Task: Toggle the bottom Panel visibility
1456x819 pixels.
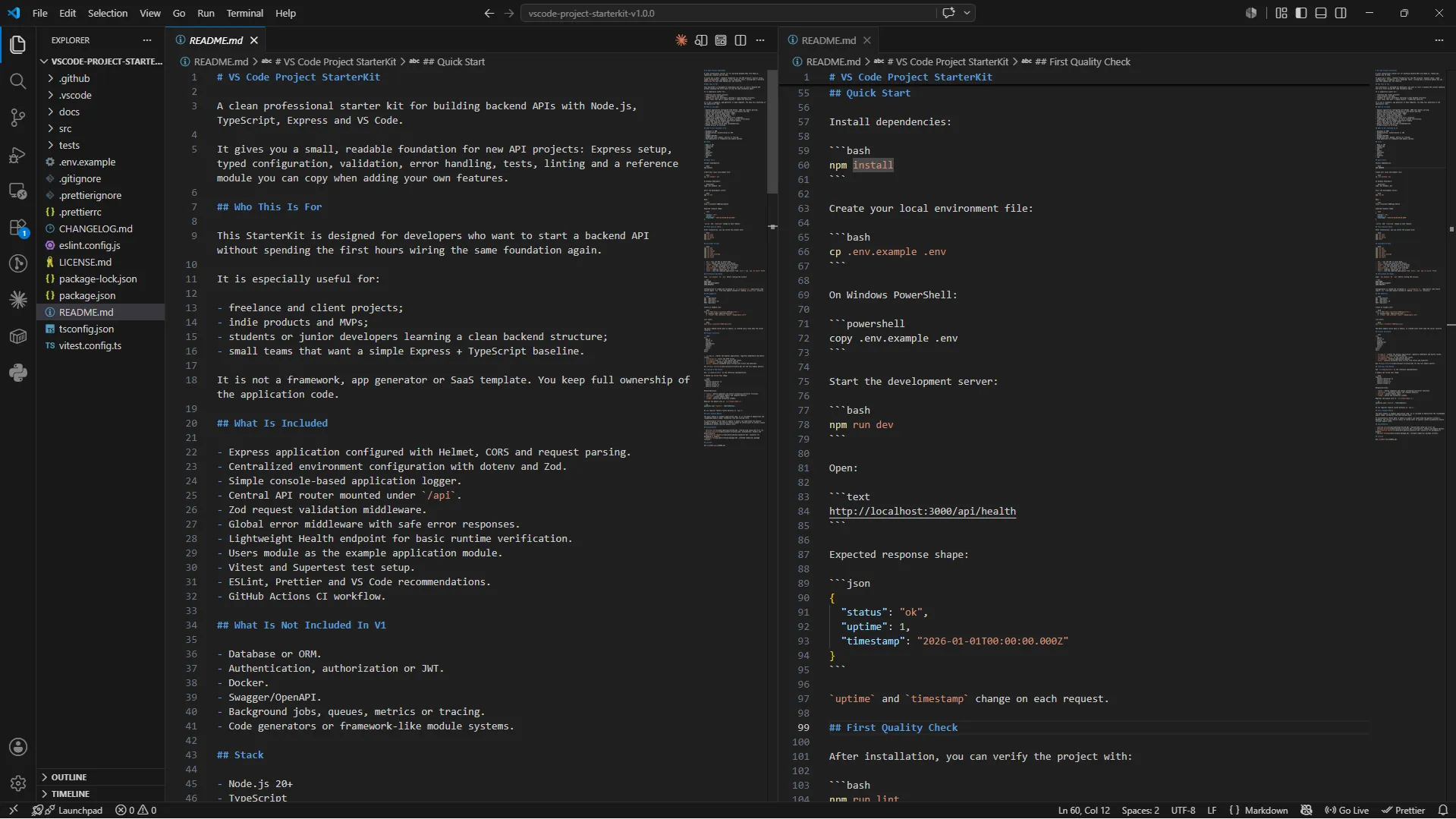Action: pyautogui.click(x=1321, y=13)
